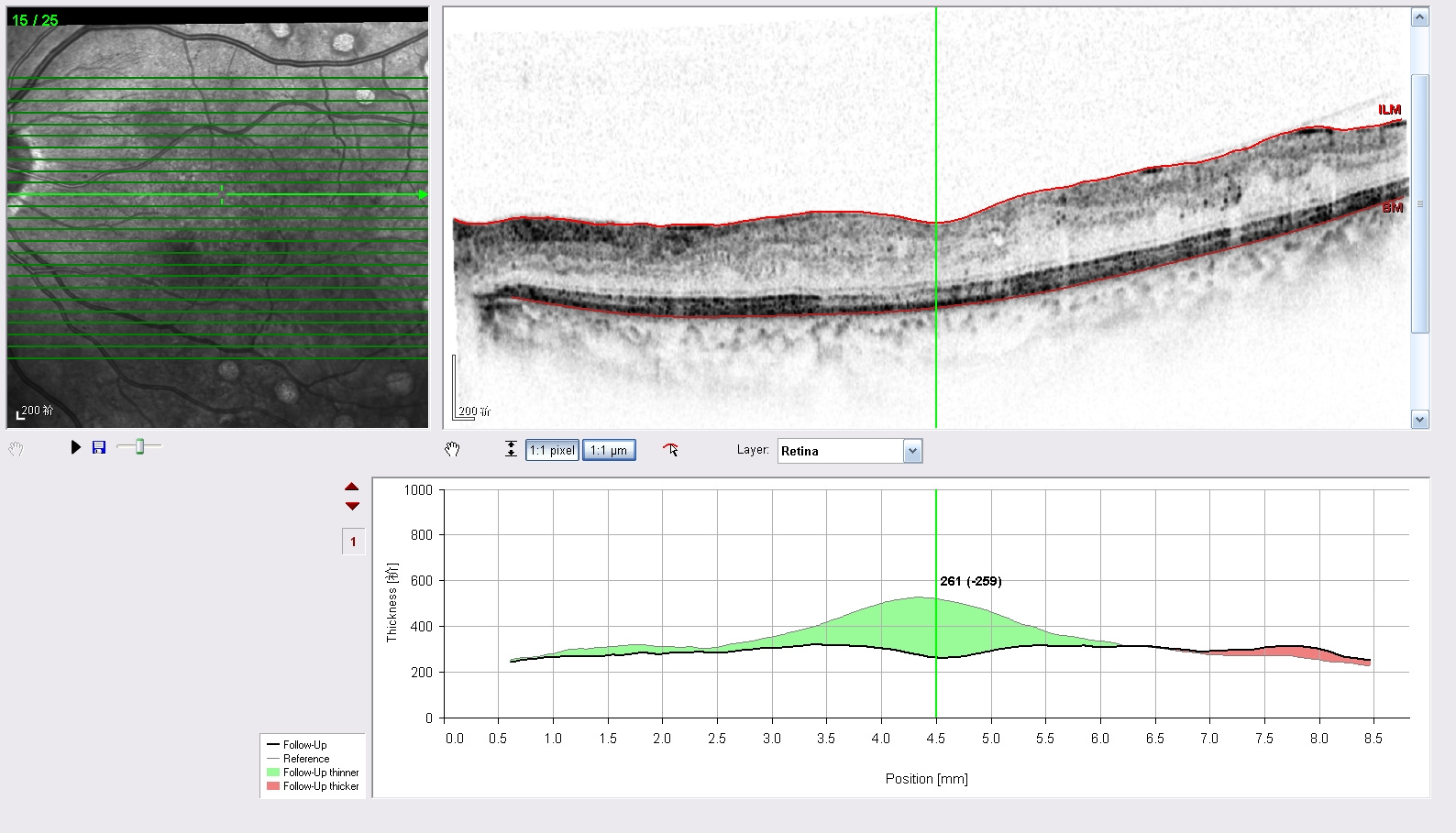Click the green arrowhead of the active scan line

423,194
